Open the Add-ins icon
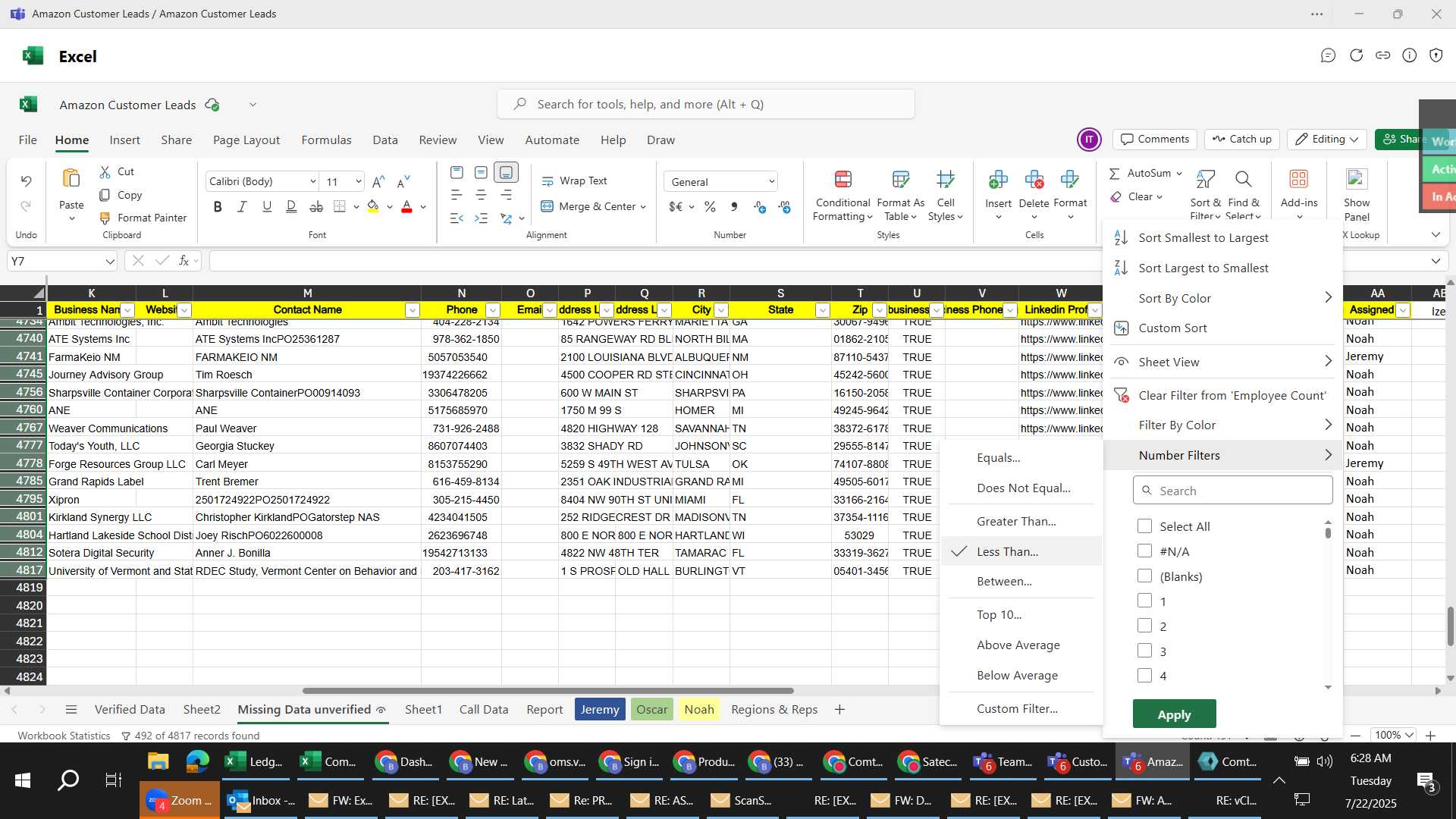The height and width of the screenshot is (819, 1456). 1299,180
